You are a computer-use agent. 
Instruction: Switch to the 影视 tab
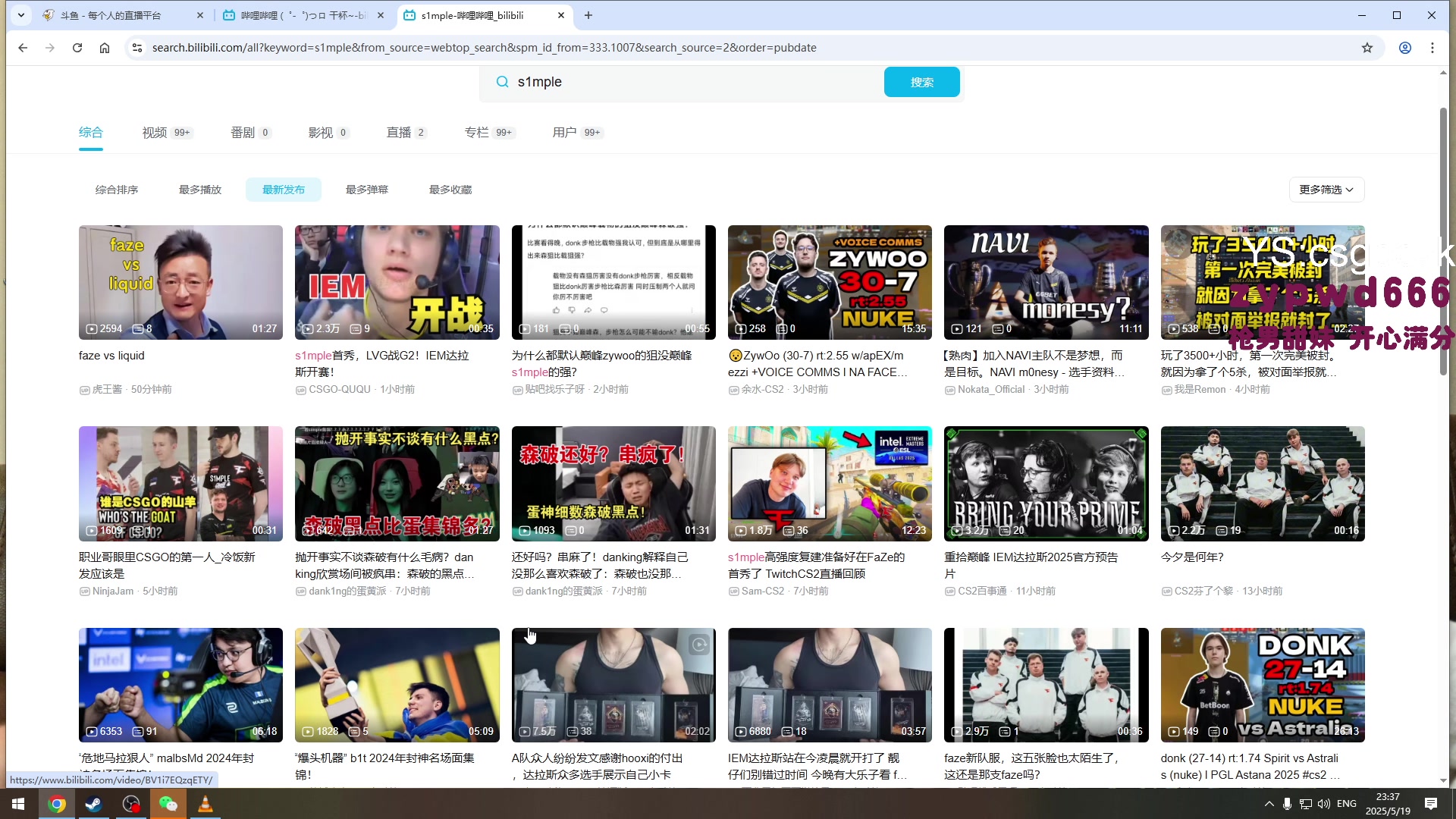coord(328,133)
